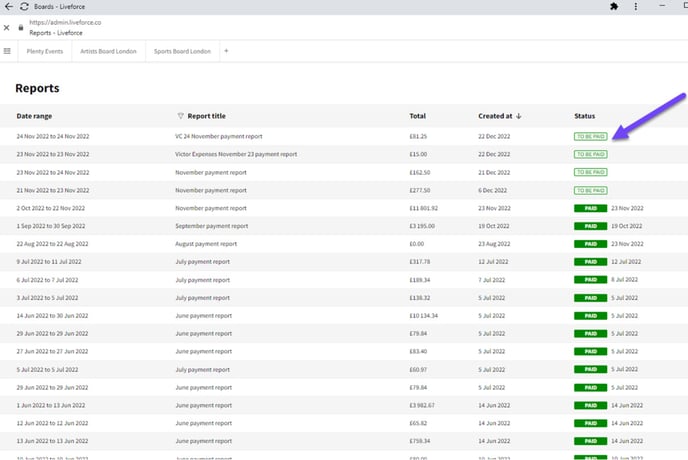
Task: Click PAID badge for £11 801.92 report
Action: pyautogui.click(x=591, y=208)
